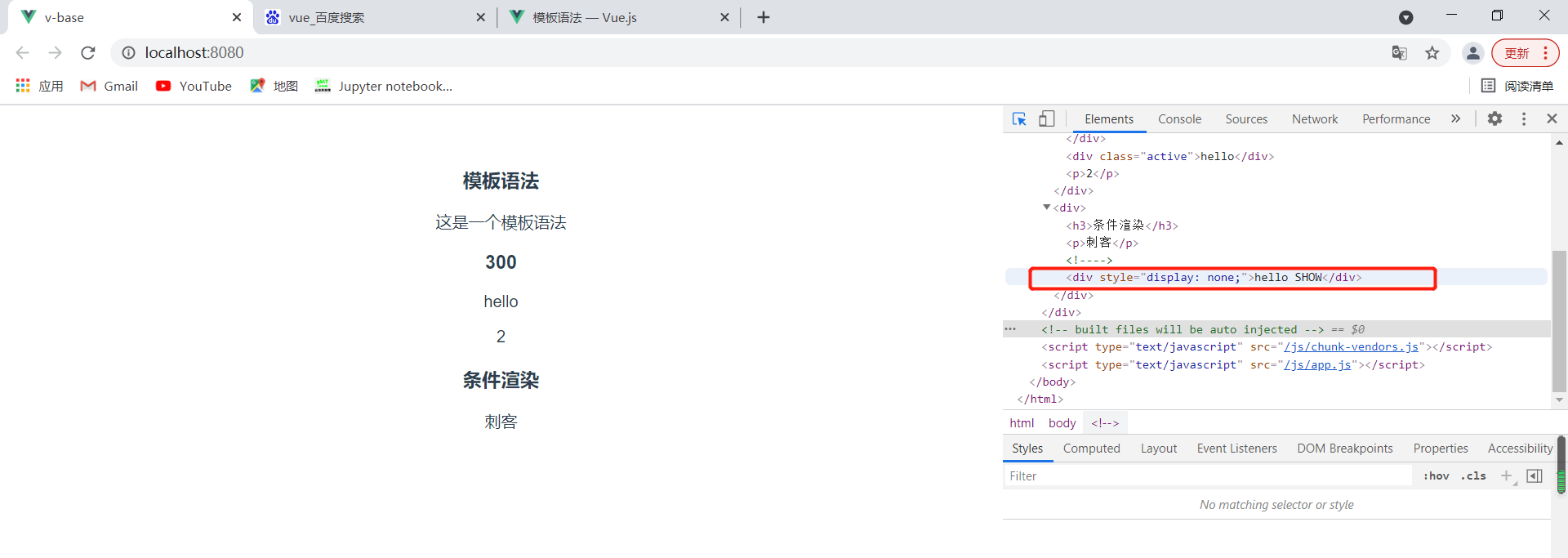Image resolution: width=1568 pixels, height=558 pixels.
Task: Click the 更新 update button
Action: 1525,53
